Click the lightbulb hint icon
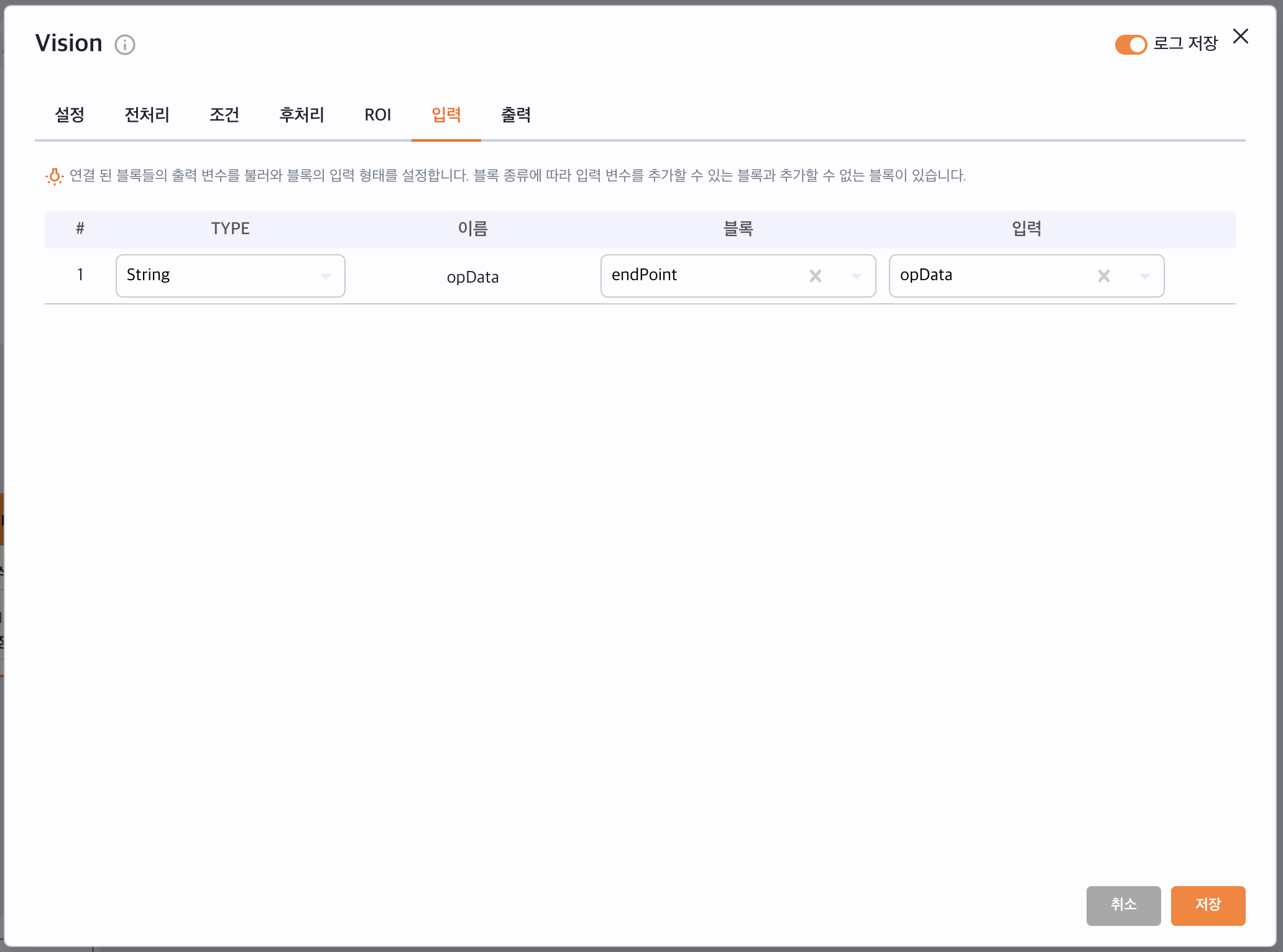Viewport: 1283px width, 952px height. tap(55, 176)
